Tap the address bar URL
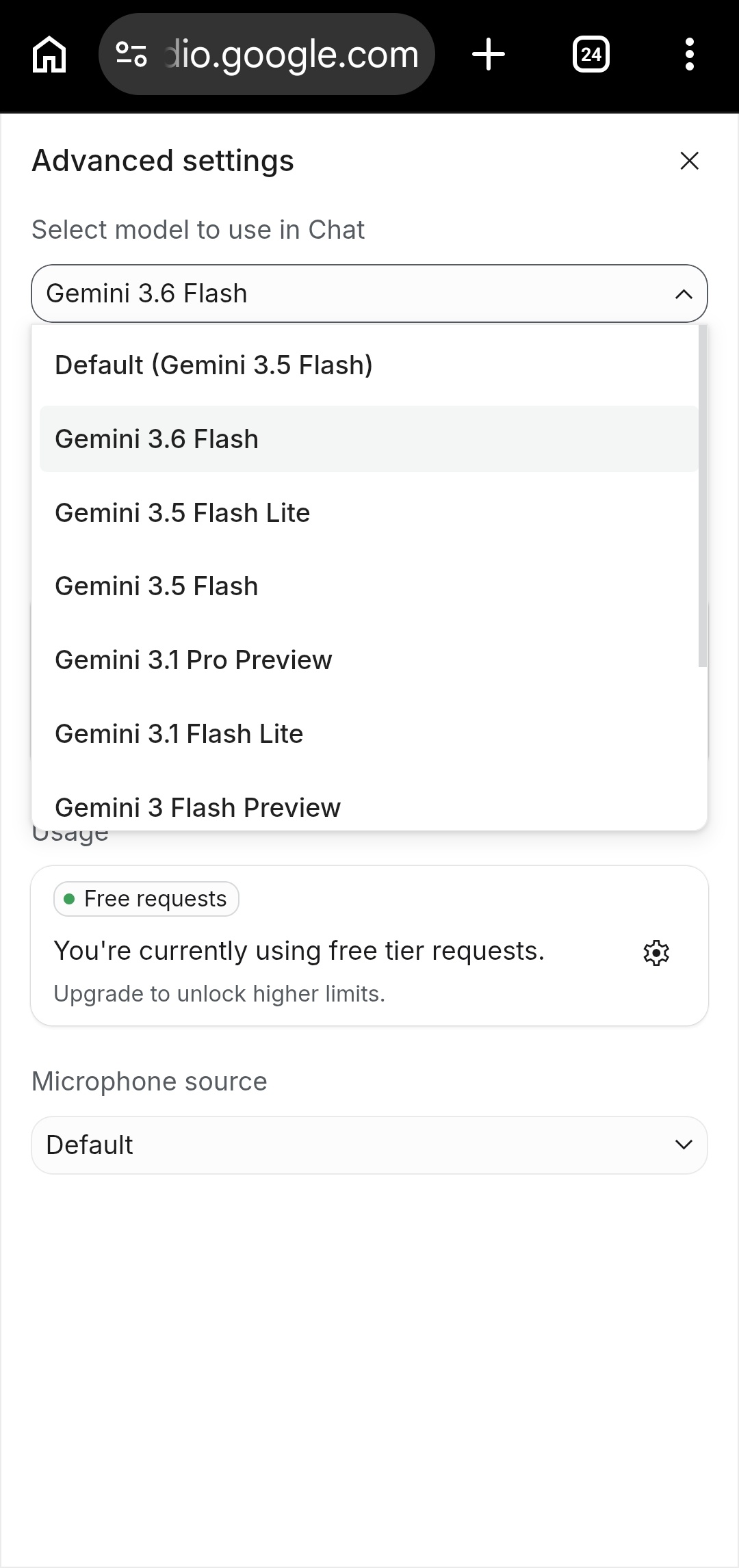 click(291, 54)
